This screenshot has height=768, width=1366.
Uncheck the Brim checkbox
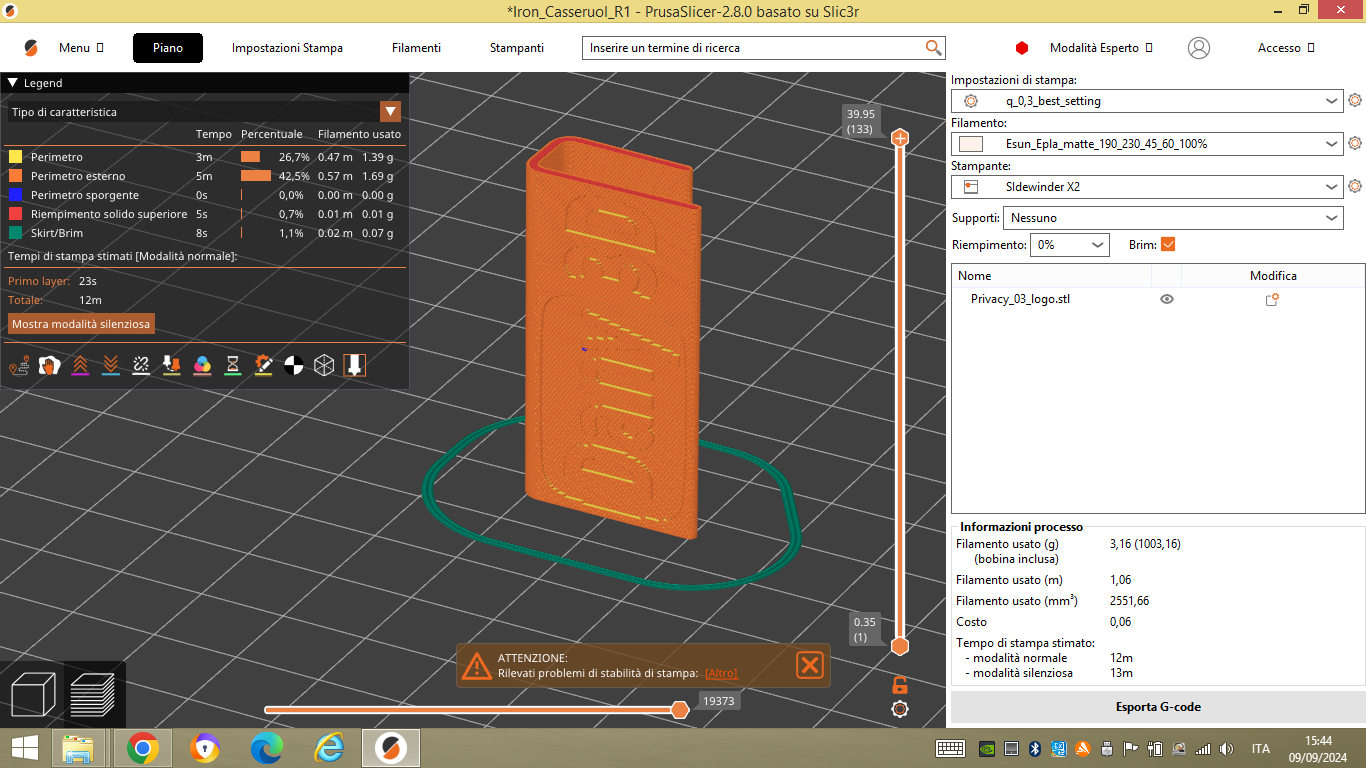pos(1168,244)
